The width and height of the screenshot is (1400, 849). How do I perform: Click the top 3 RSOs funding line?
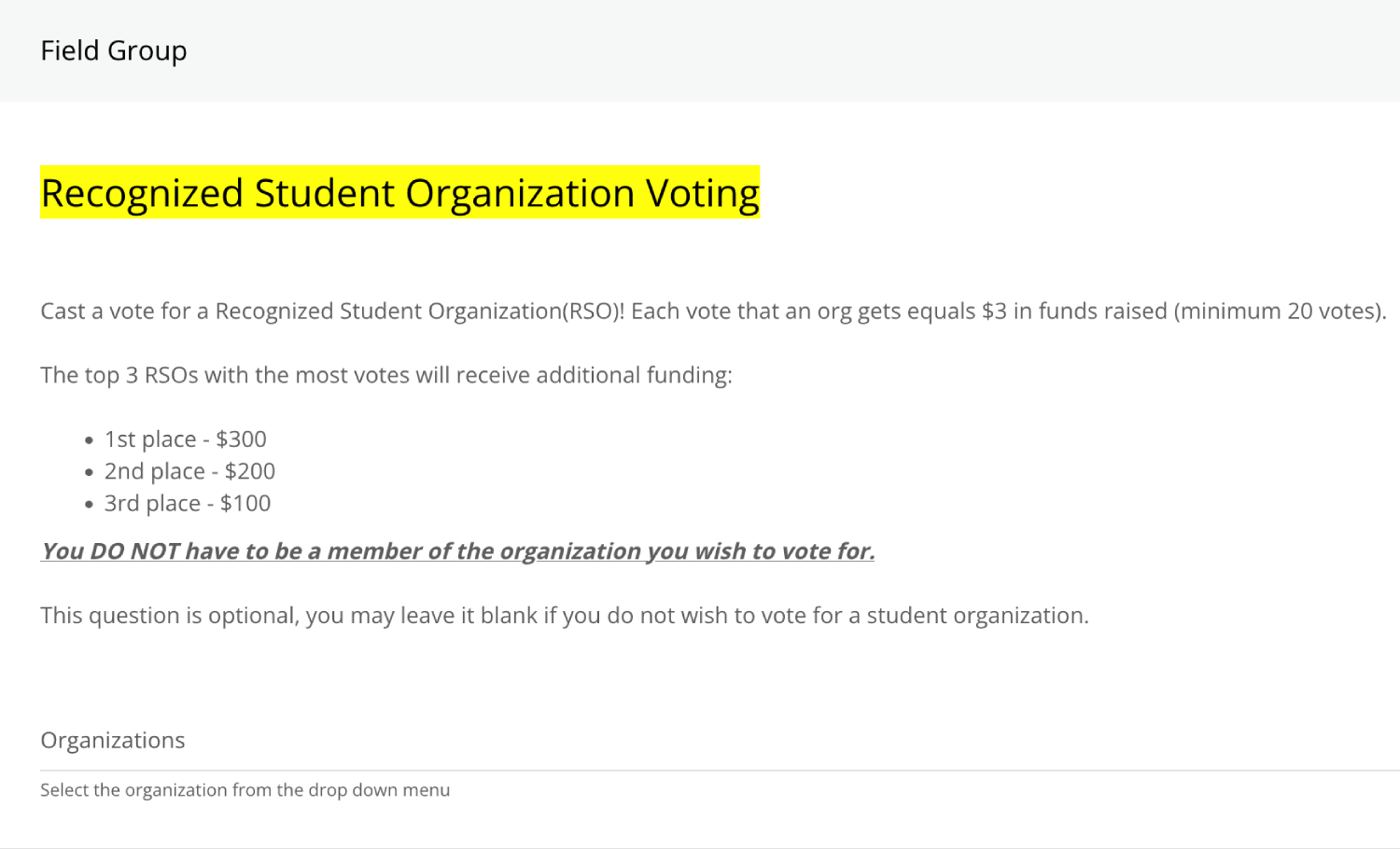(386, 374)
